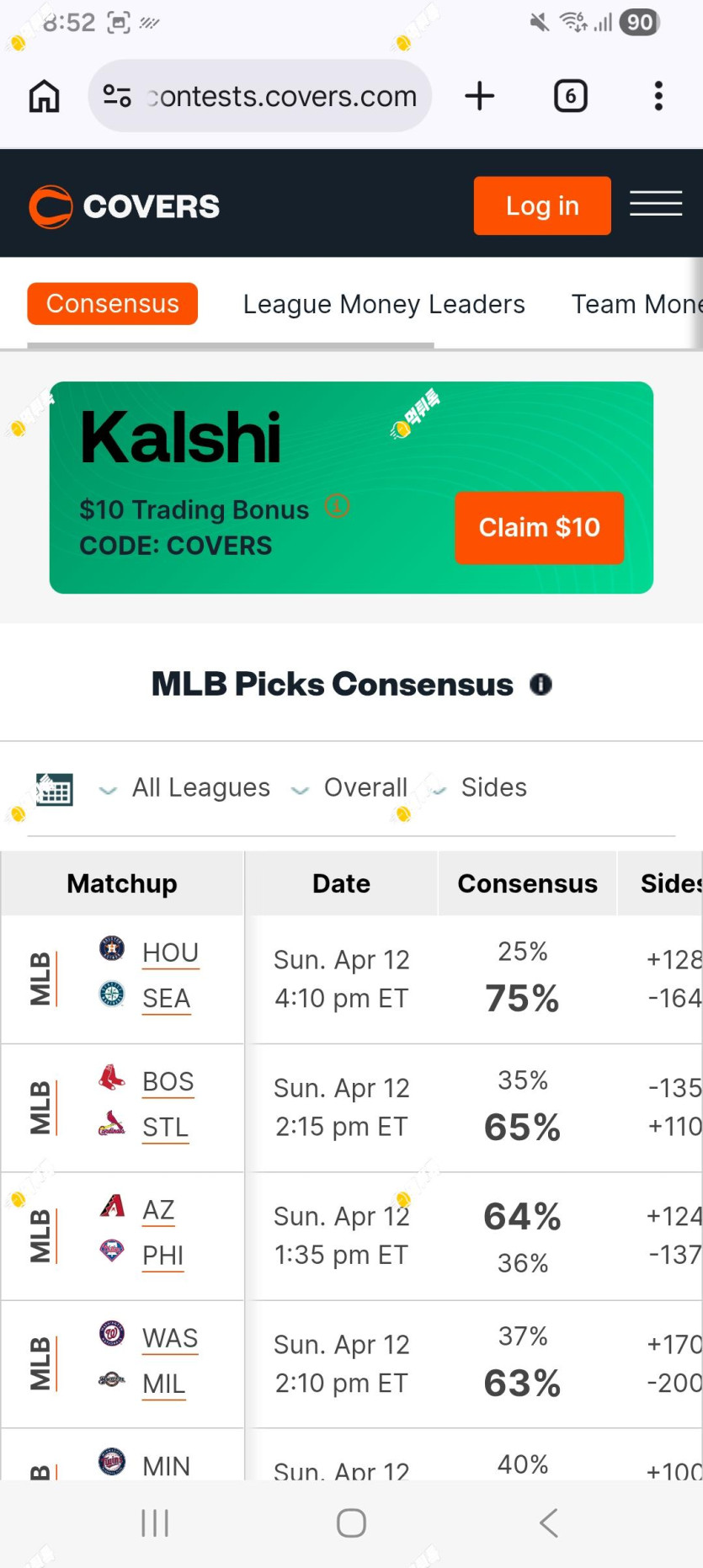703x1568 pixels.
Task: Click the Covers logo
Action: pos(125,206)
